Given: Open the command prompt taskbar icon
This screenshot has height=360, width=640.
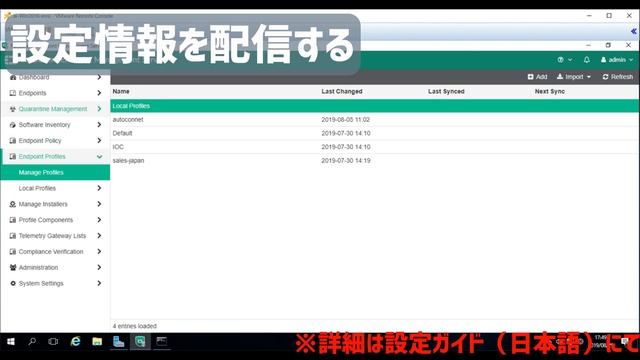Looking at the screenshot, I should (x=162, y=342).
